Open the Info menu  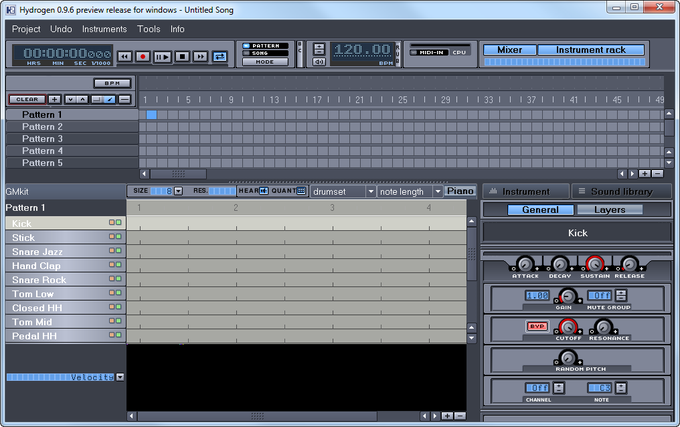pyautogui.click(x=177, y=29)
